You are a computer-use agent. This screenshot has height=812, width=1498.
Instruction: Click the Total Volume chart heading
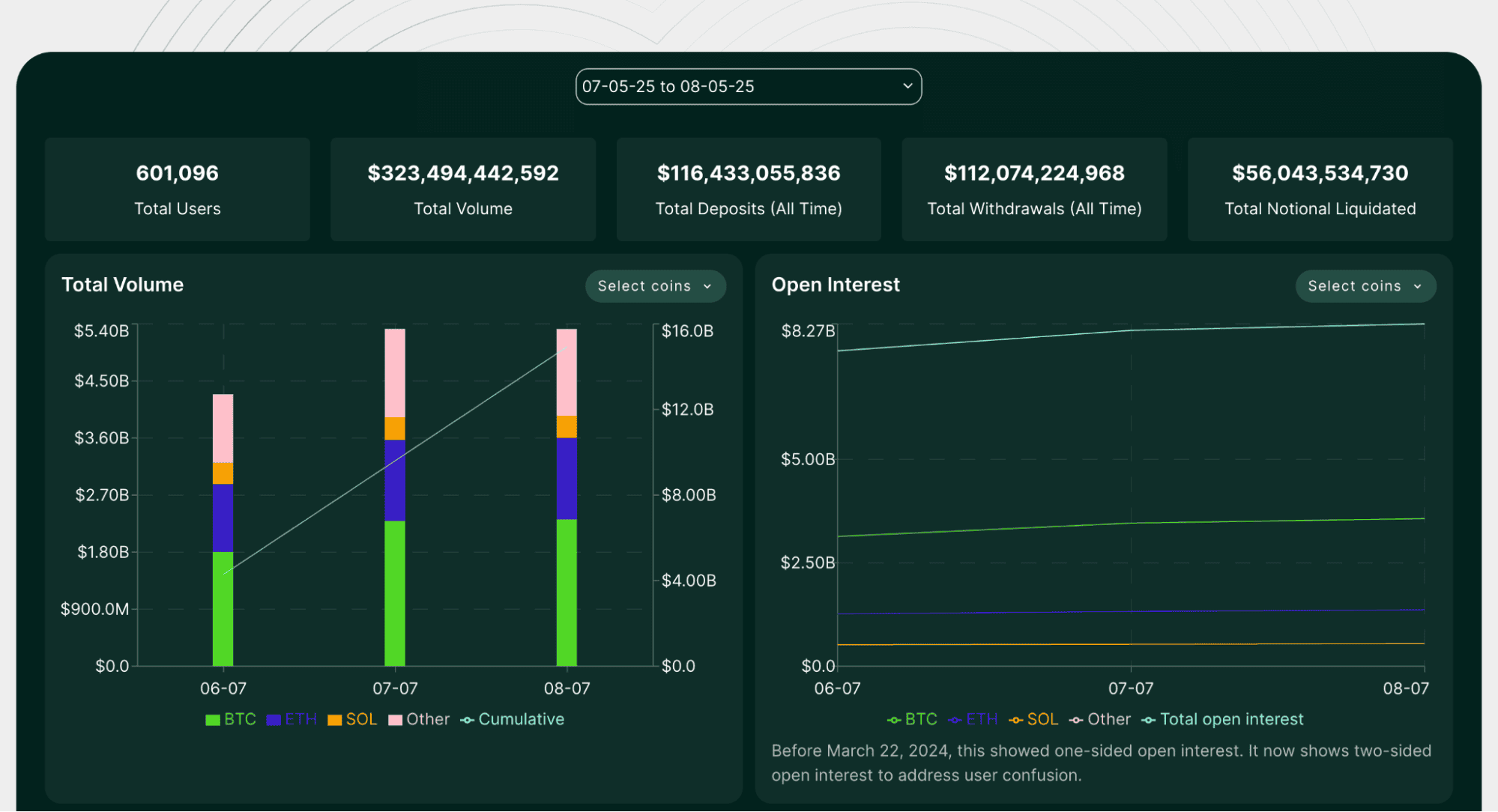coord(123,285)
